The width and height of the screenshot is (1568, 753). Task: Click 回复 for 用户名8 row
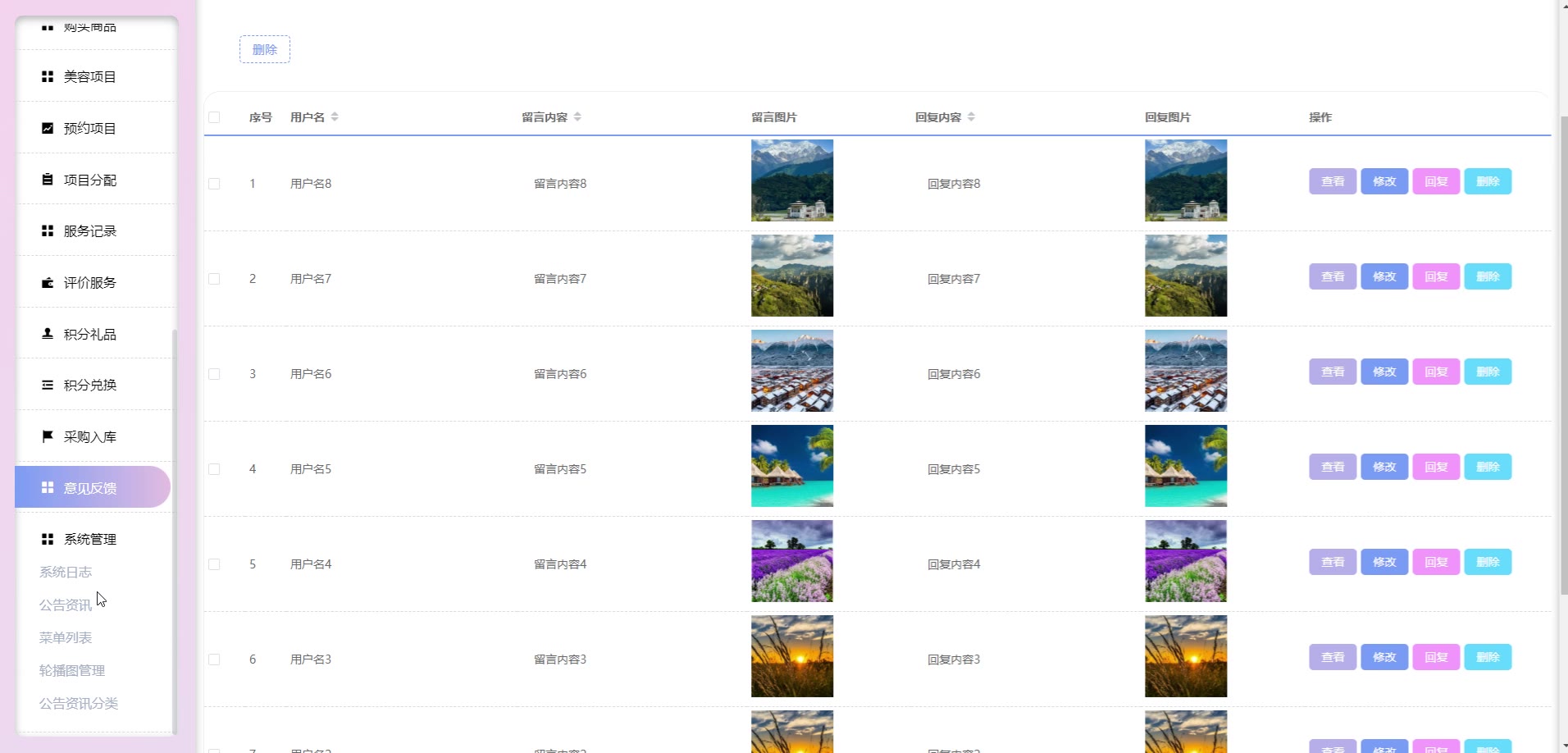pyautogui.click(x=1436, y=181)
